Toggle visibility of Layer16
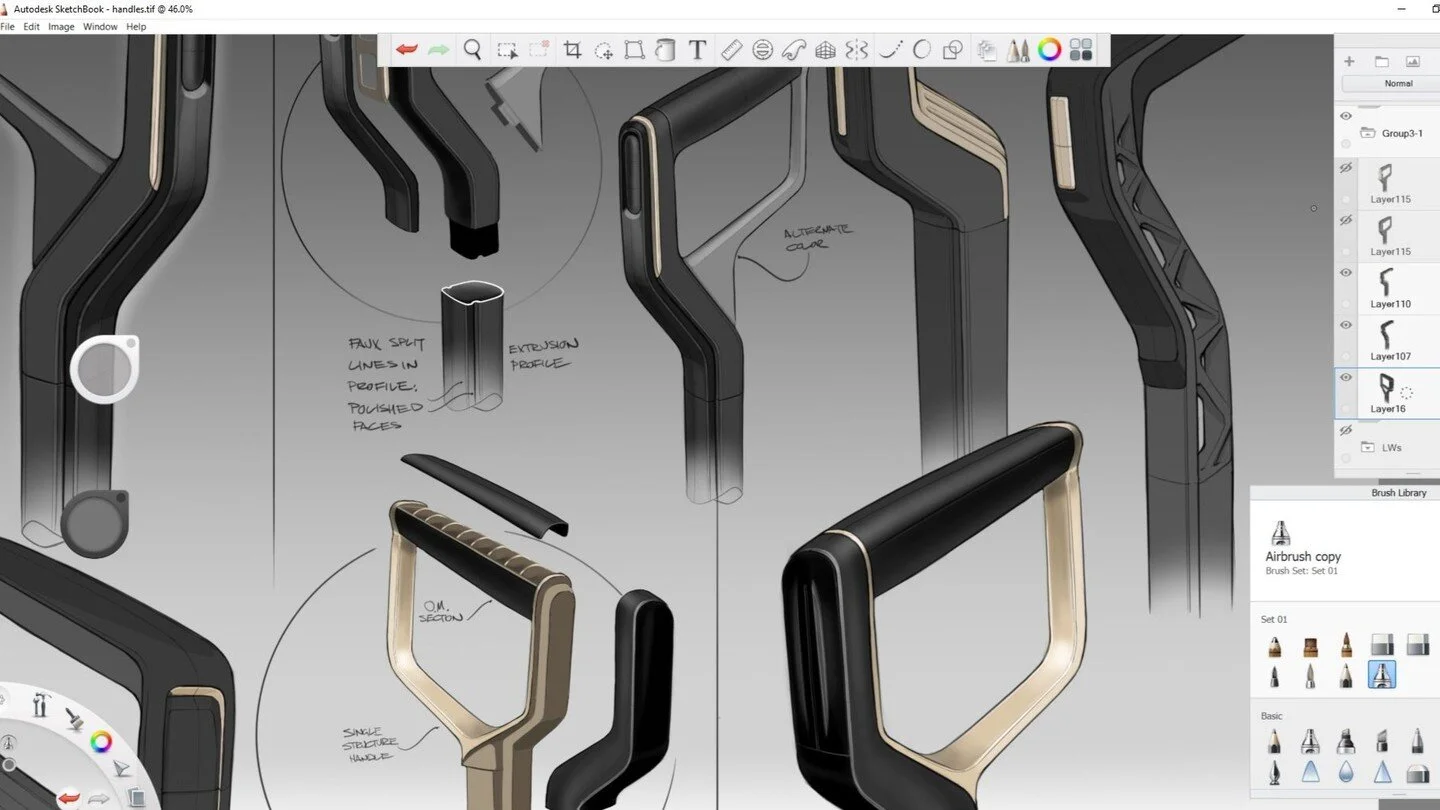 pos(1346,377)
